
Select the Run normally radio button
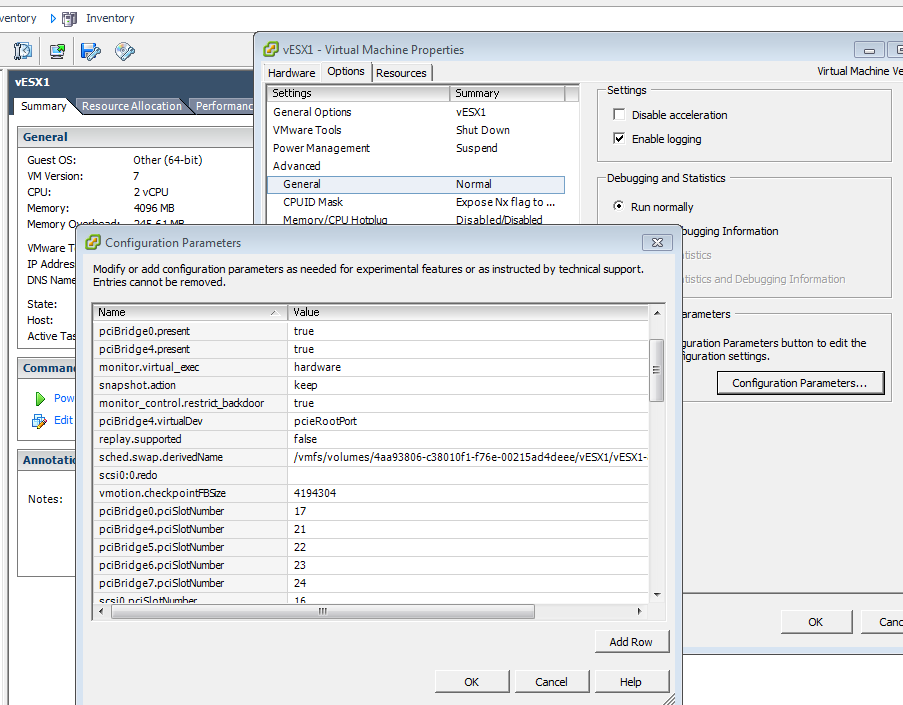pyautogui.click(x=619, y=206)
